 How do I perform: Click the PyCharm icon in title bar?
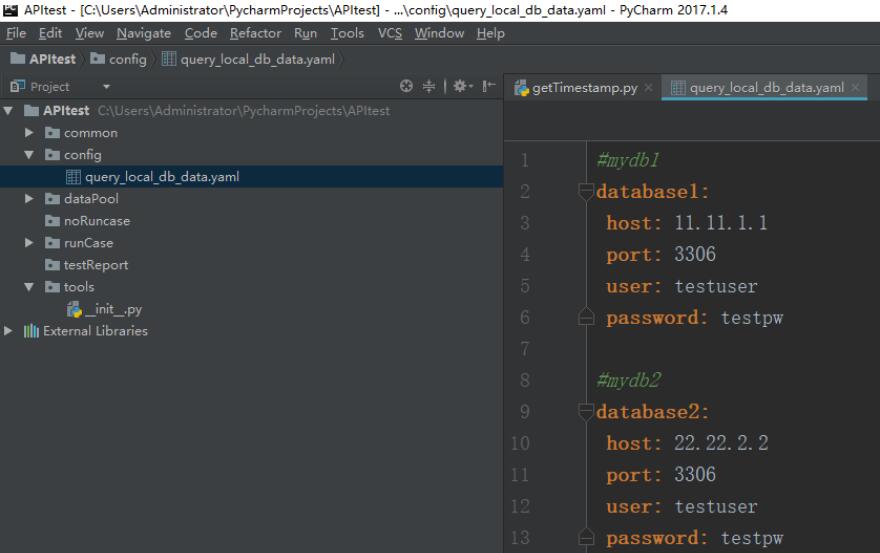click(x=11, y=10)
